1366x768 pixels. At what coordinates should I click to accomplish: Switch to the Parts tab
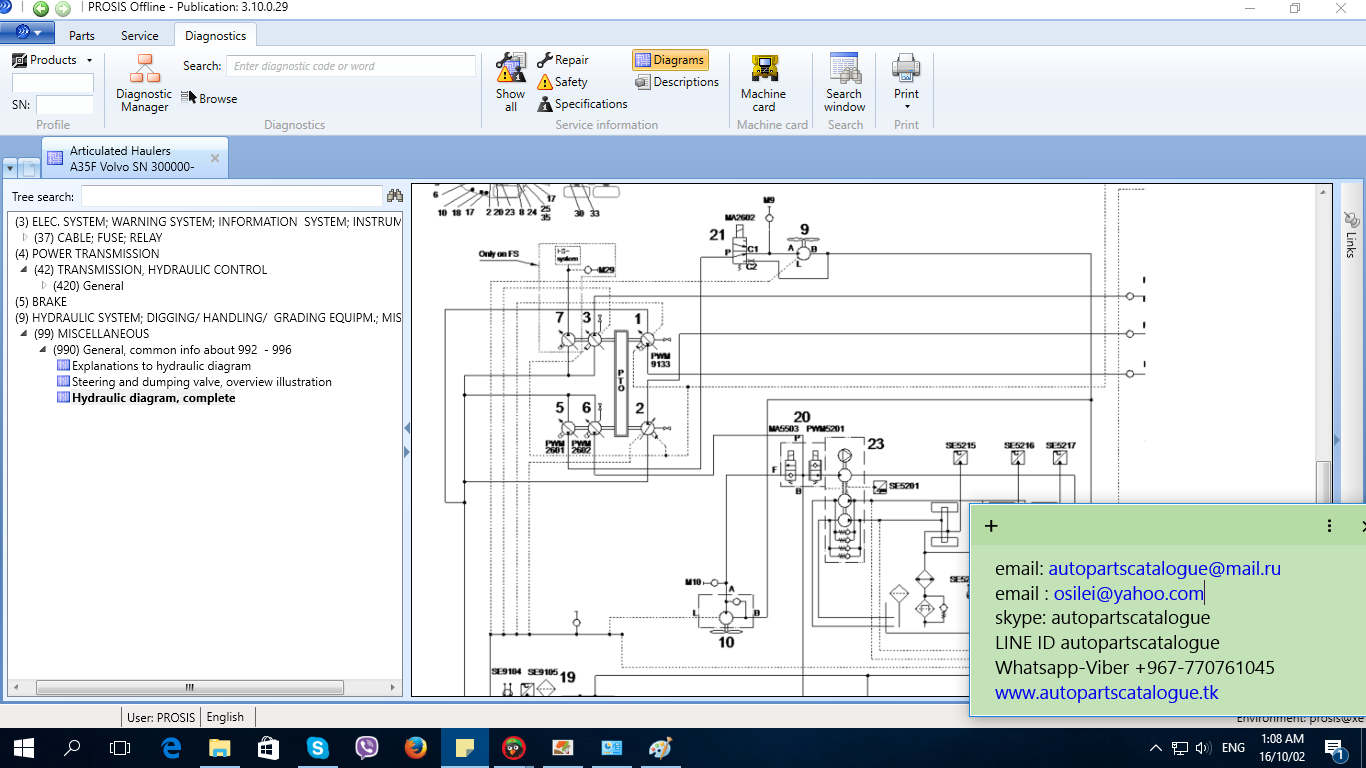coord(82,36)
